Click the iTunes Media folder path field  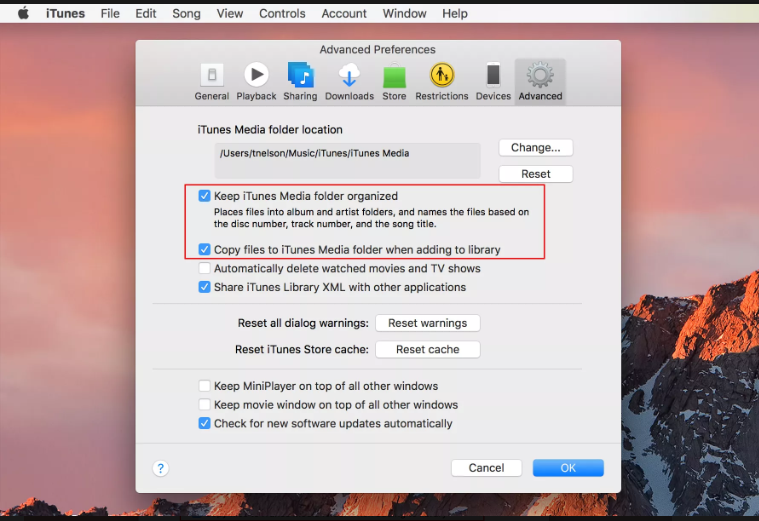click(x=348, y=161)
